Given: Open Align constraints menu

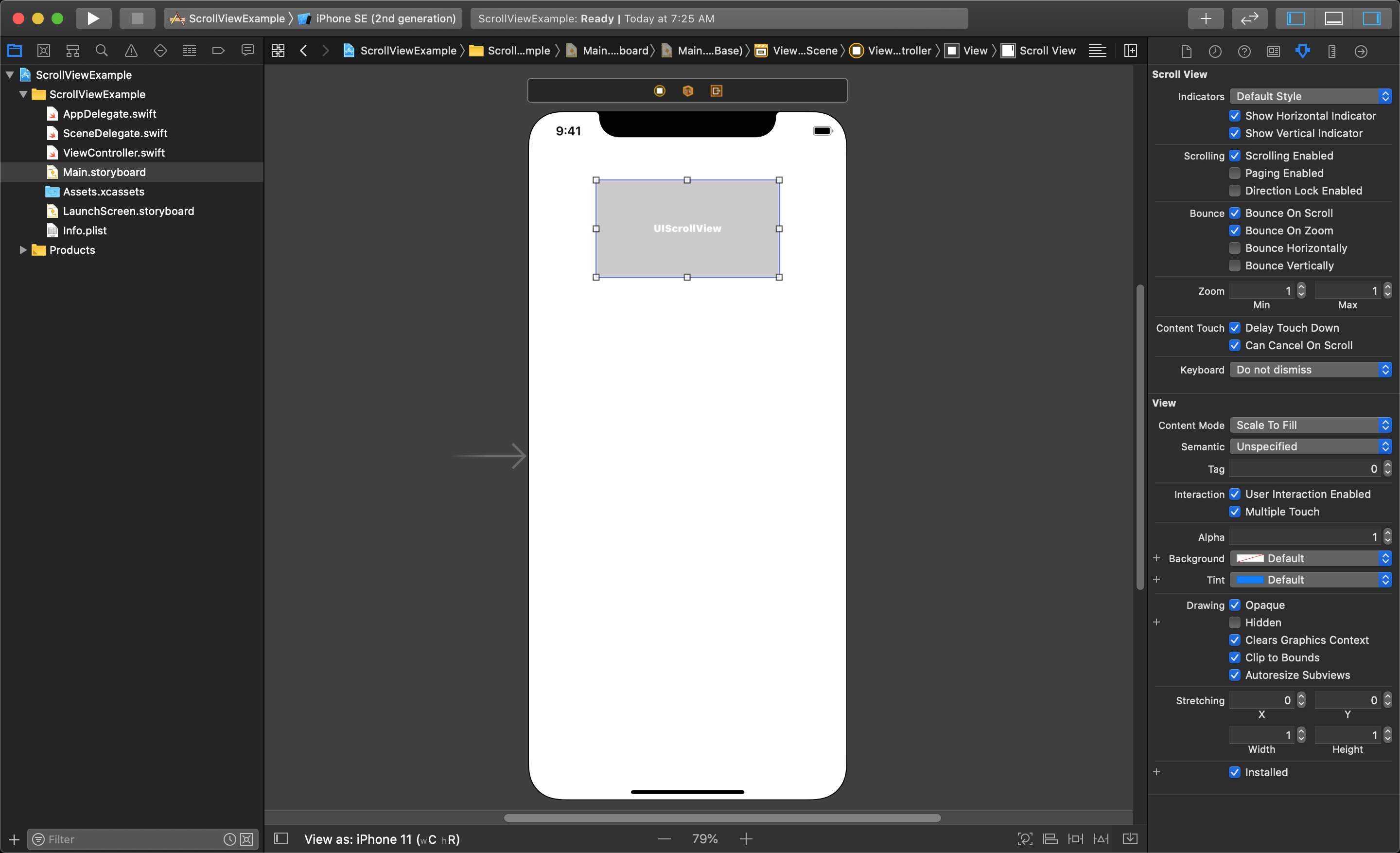Looking at the screenshot, I should click(x=1050, y=839).
